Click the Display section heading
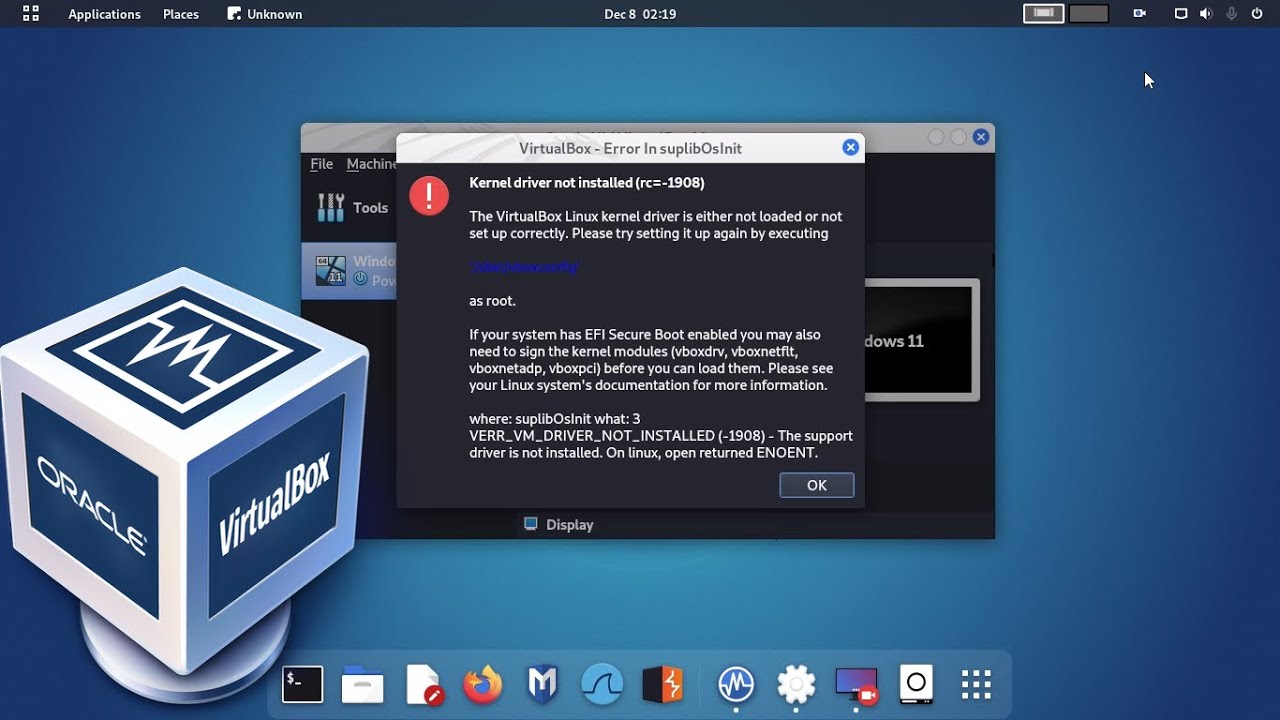1280x720 pixels. [x=569, y=524]
